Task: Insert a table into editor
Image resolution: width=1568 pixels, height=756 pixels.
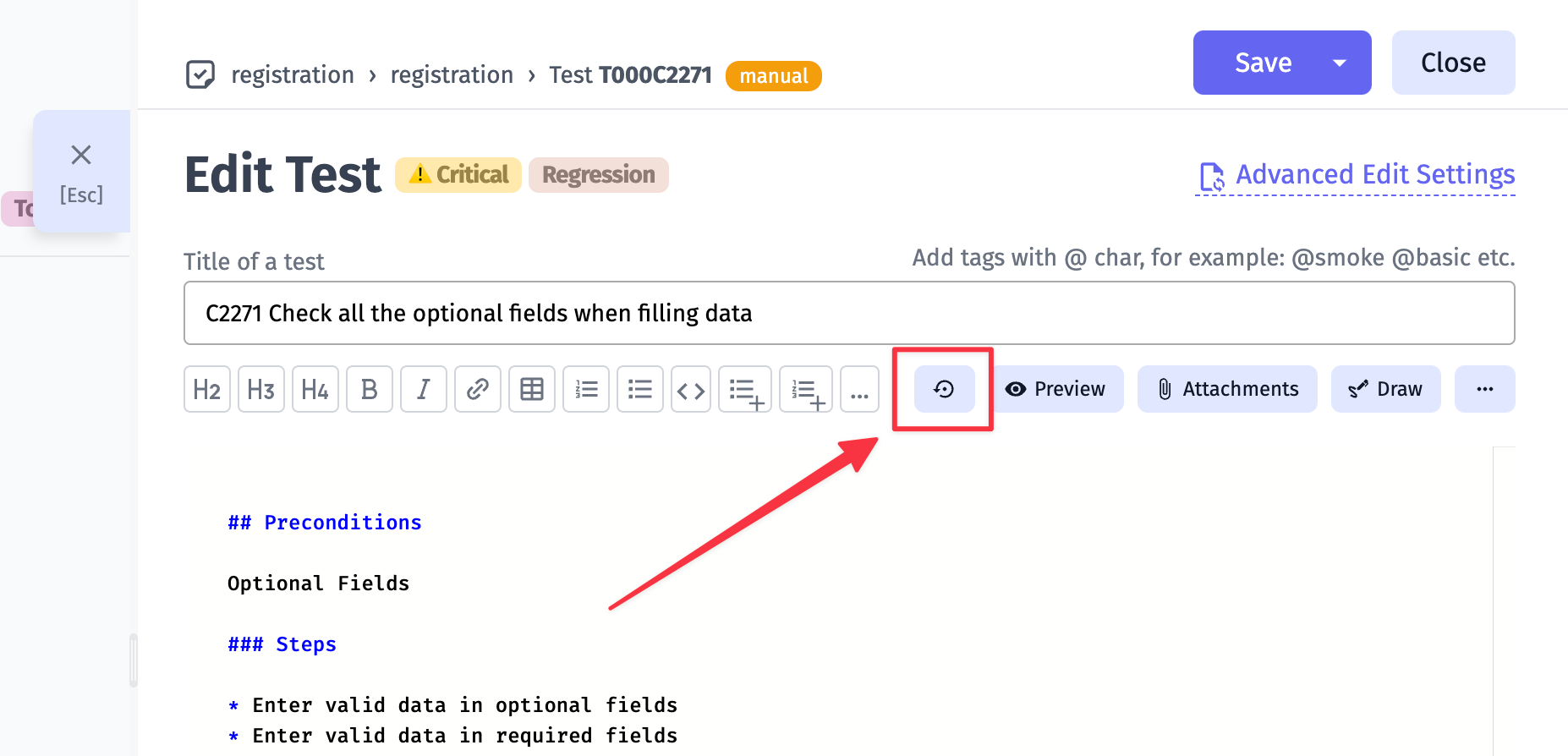Action: click(532, 389)
